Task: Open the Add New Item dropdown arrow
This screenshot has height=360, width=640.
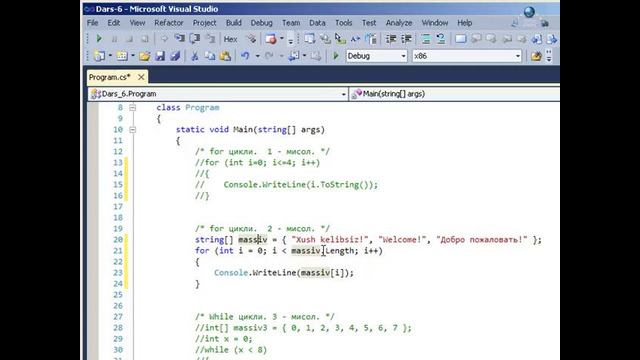Action: 132,56
